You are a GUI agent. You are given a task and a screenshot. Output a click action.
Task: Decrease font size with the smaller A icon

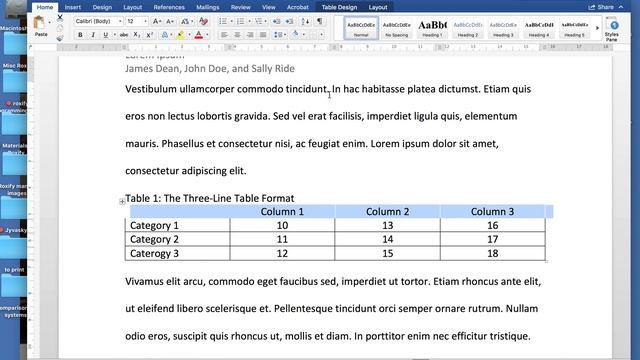point(170,21)
